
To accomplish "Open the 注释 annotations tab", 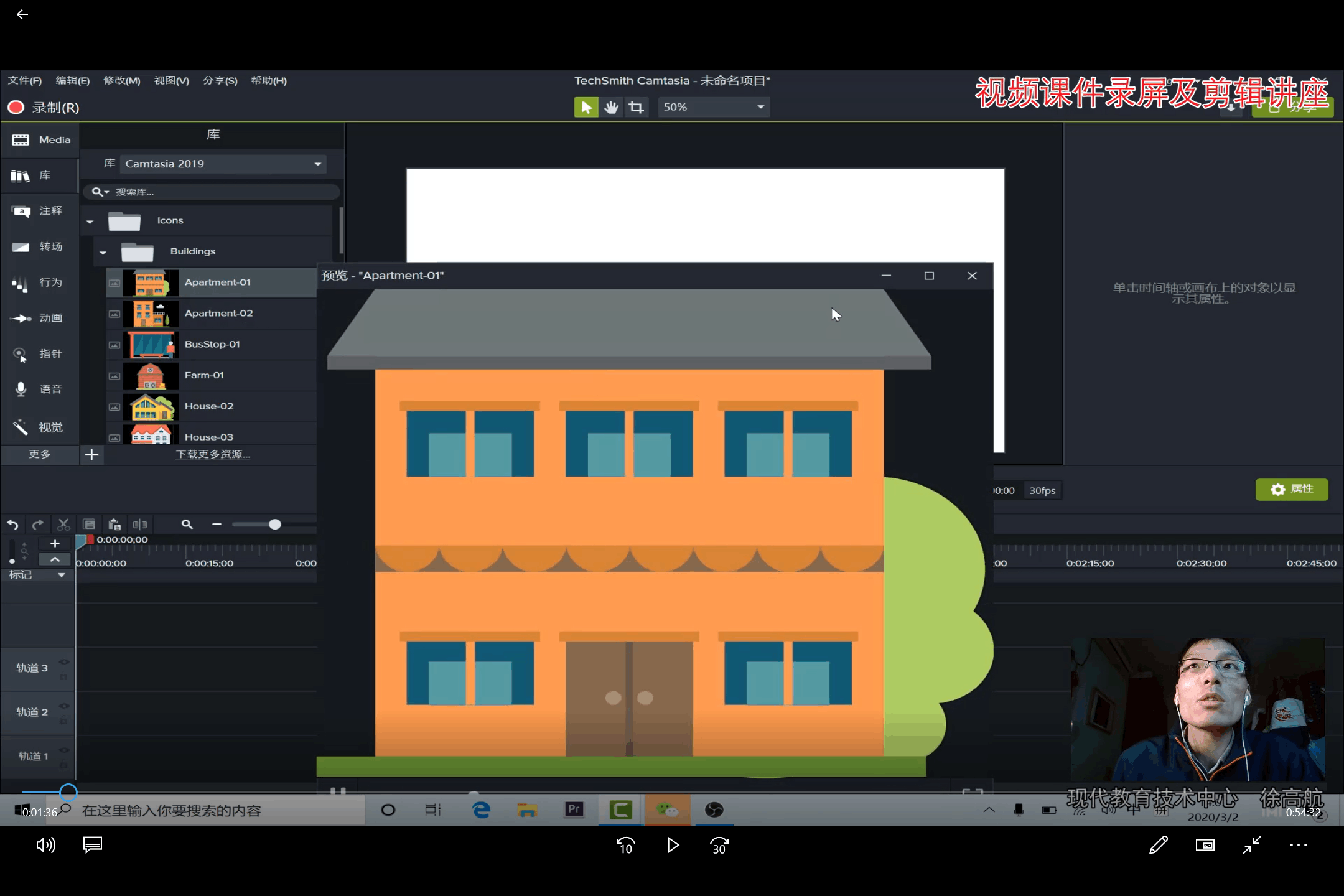I will pos(40,211).
